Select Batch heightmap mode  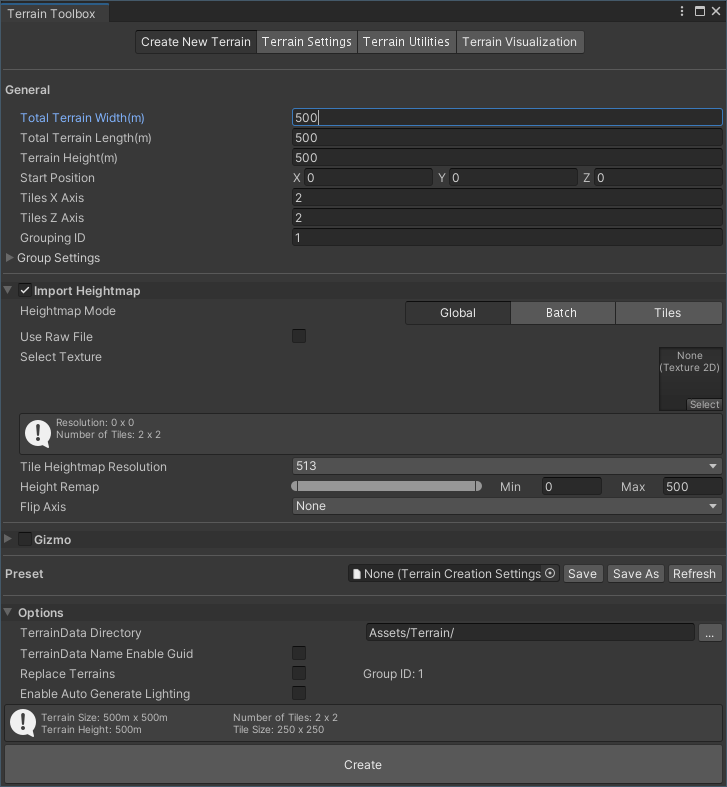(x=561, y=313)
